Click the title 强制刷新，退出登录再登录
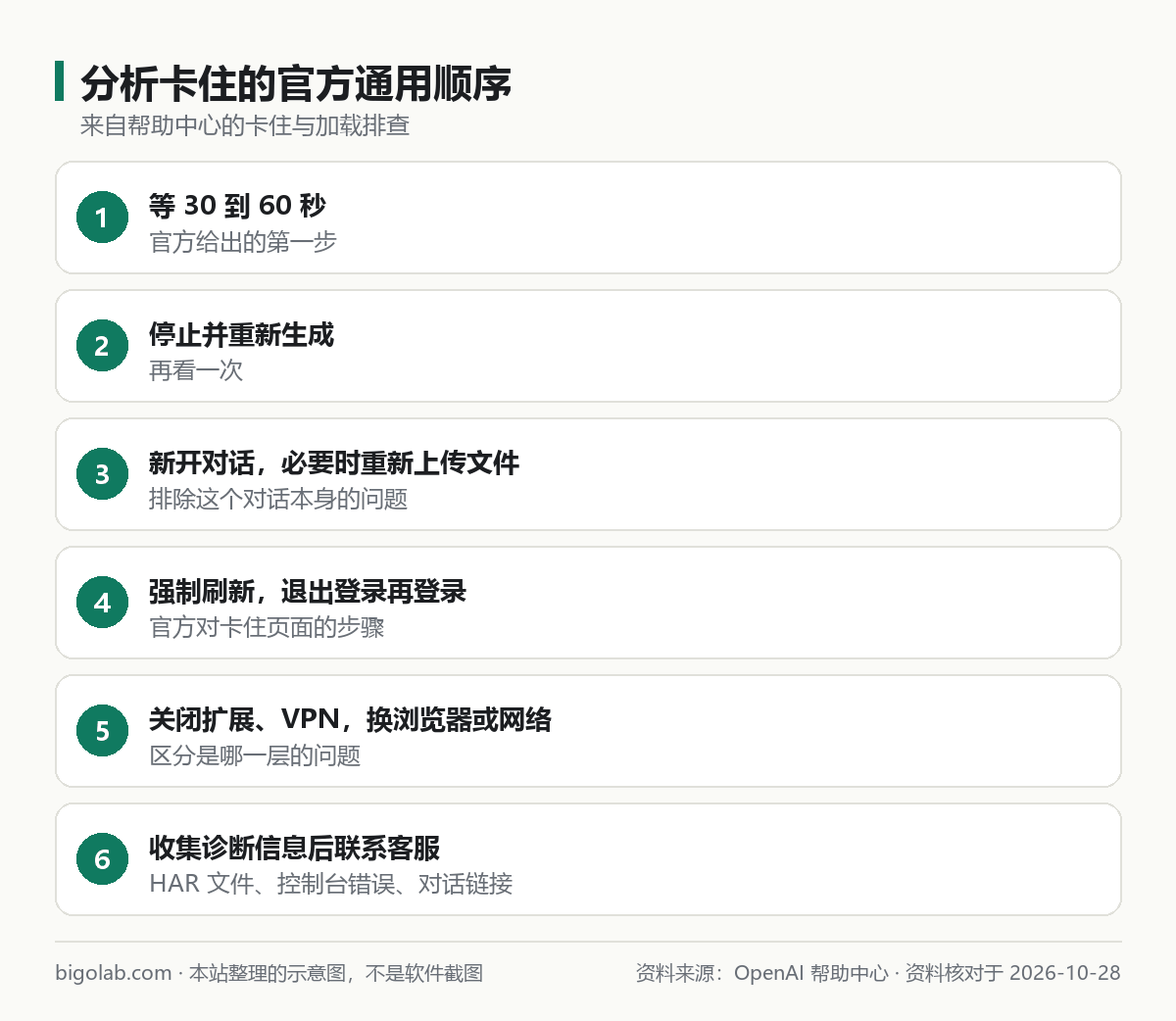Viewport: 1176px width, 1021px height. [x=308, y=592]
